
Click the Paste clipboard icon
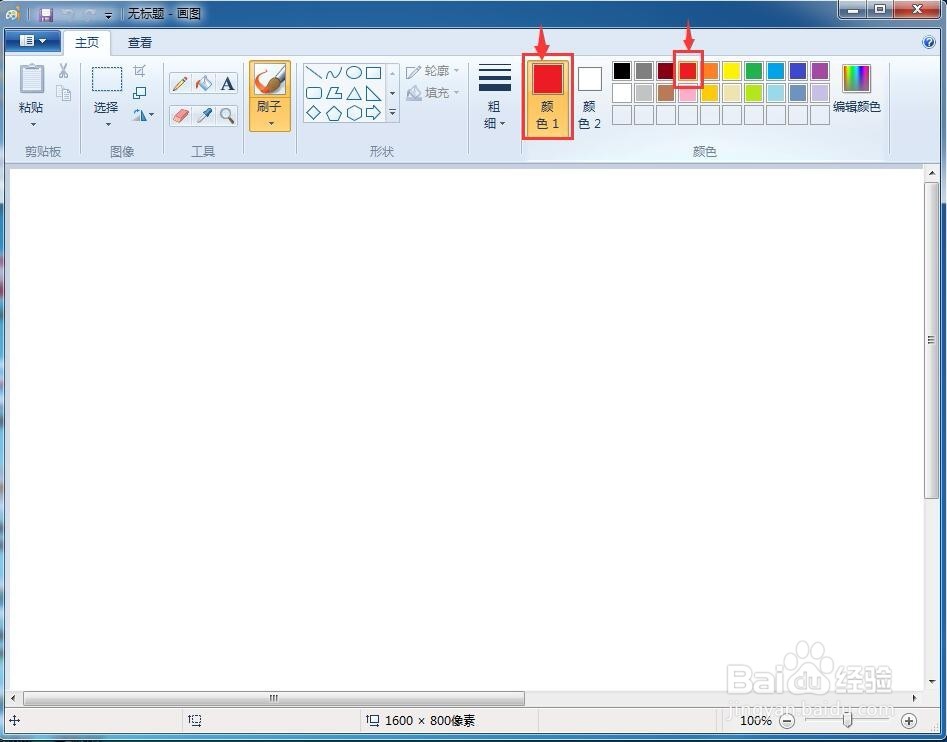click(x=31, y=80)
